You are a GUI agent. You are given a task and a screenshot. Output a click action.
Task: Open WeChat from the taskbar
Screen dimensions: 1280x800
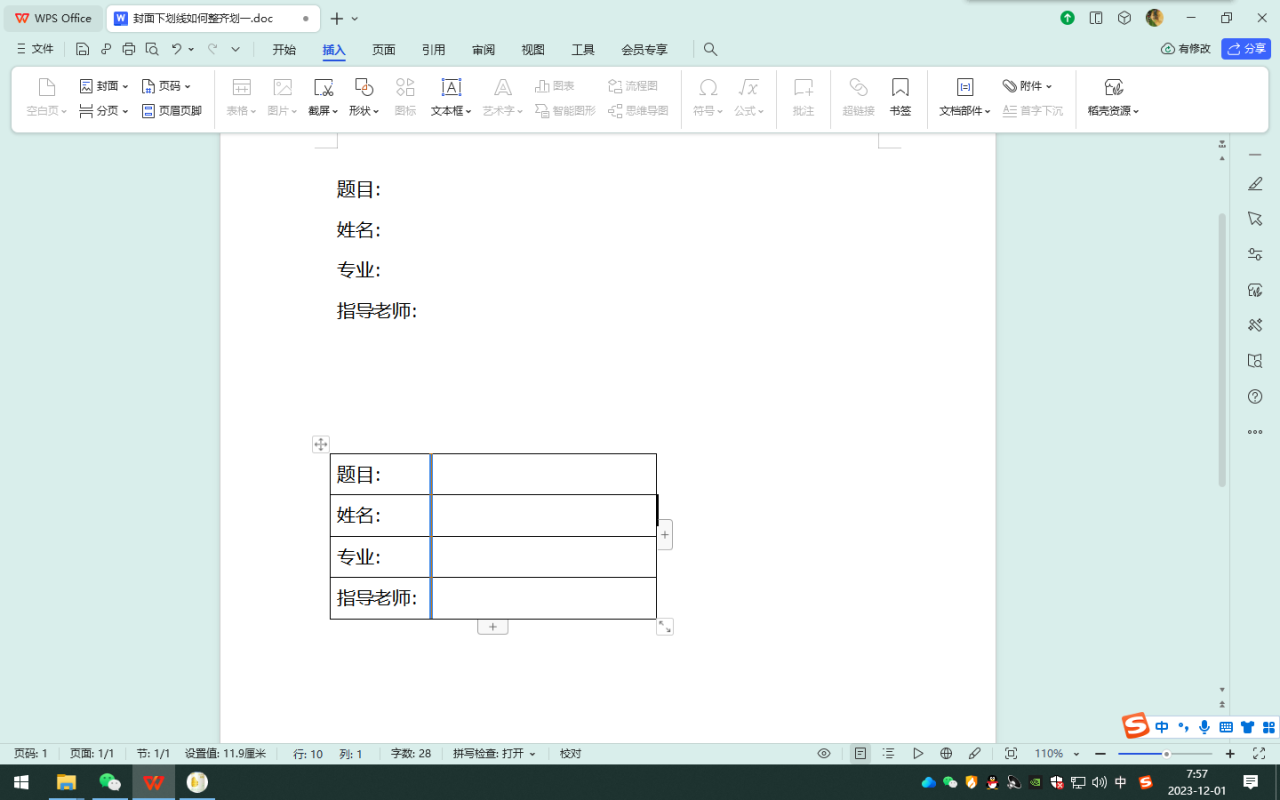pos(110,781)
